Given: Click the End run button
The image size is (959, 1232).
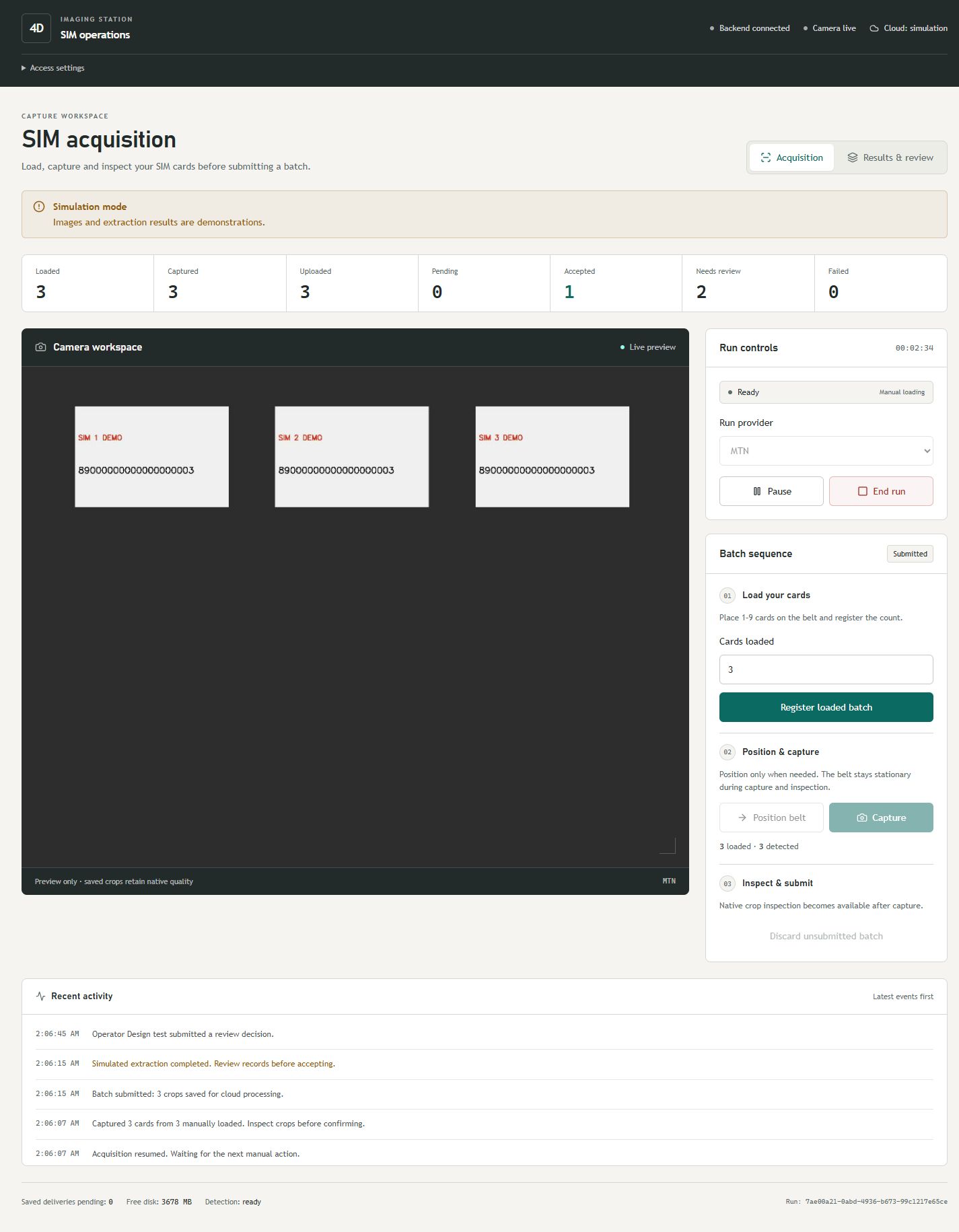Looking at the screenshot, I should 881,491.
